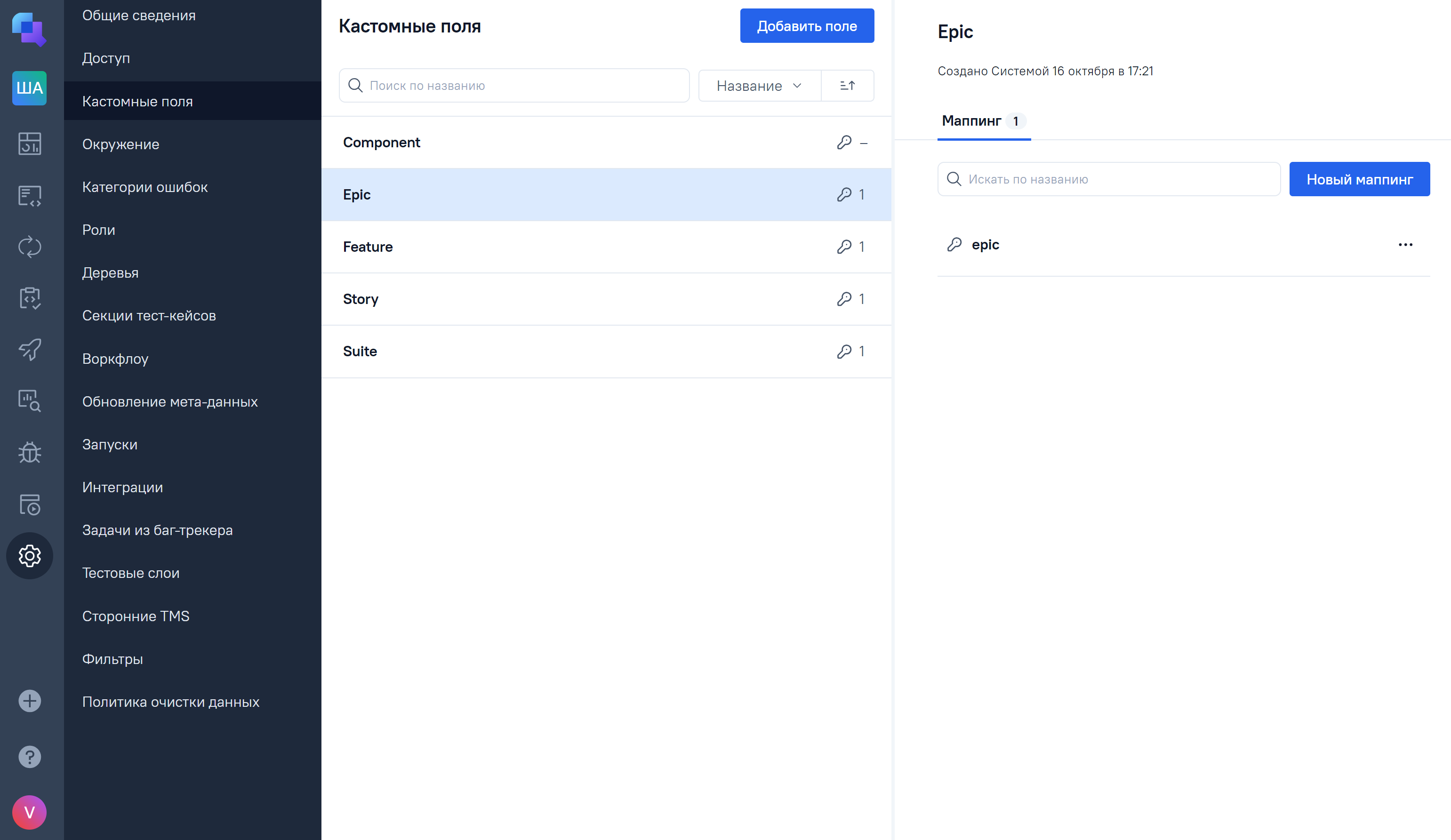
Task: Select the Feature custom field row
Action: [605, 247]
